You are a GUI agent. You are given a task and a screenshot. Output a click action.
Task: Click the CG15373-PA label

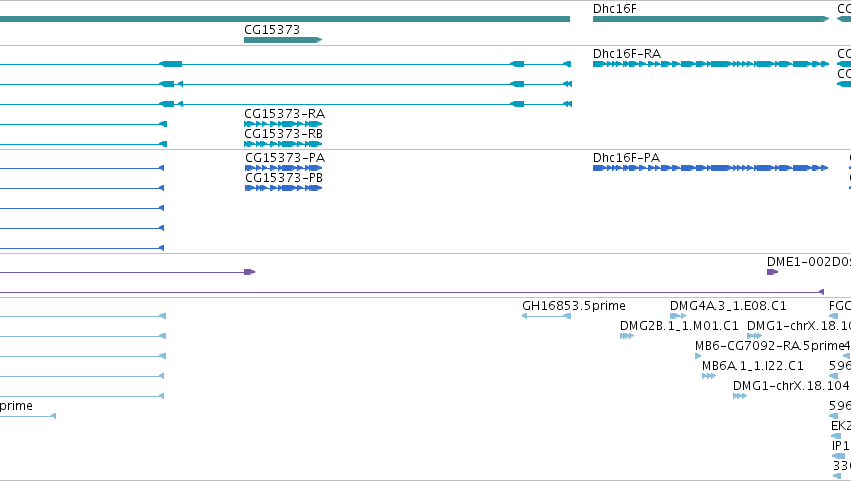[285, 158]
